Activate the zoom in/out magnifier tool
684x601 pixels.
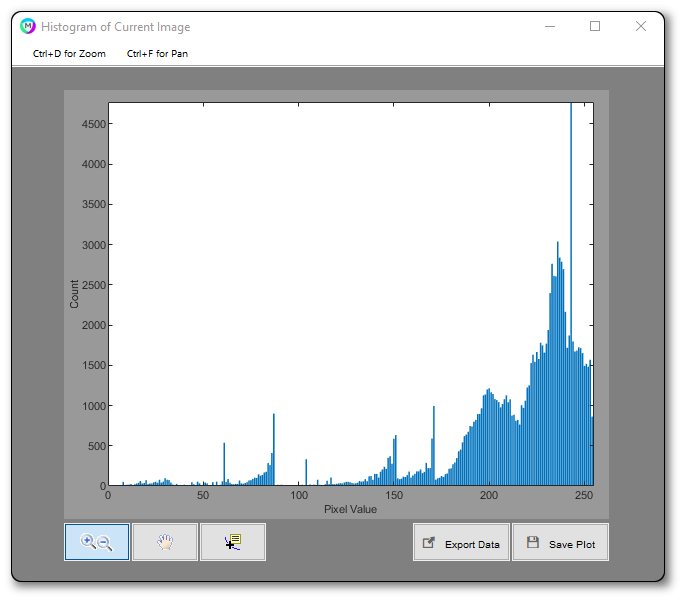point(97,542)
